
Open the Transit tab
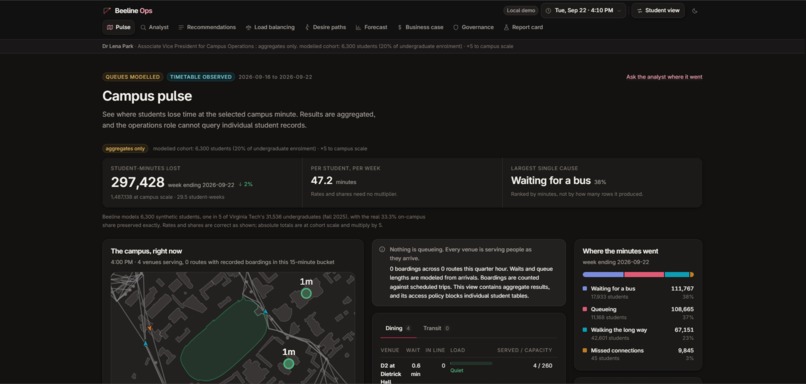(436, 328)
